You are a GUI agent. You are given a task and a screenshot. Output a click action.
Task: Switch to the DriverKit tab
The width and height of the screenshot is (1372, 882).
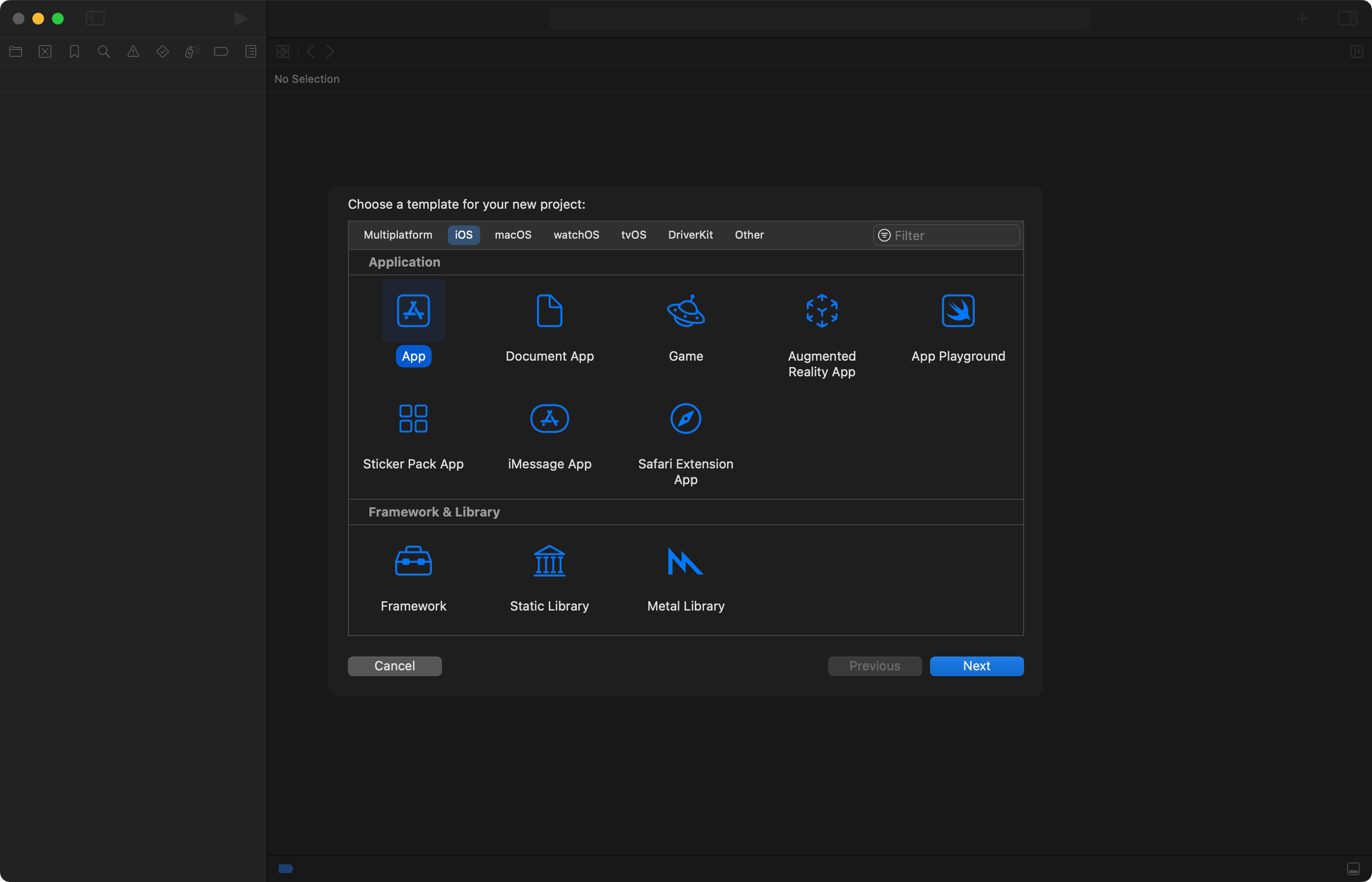tap(690, 235)
